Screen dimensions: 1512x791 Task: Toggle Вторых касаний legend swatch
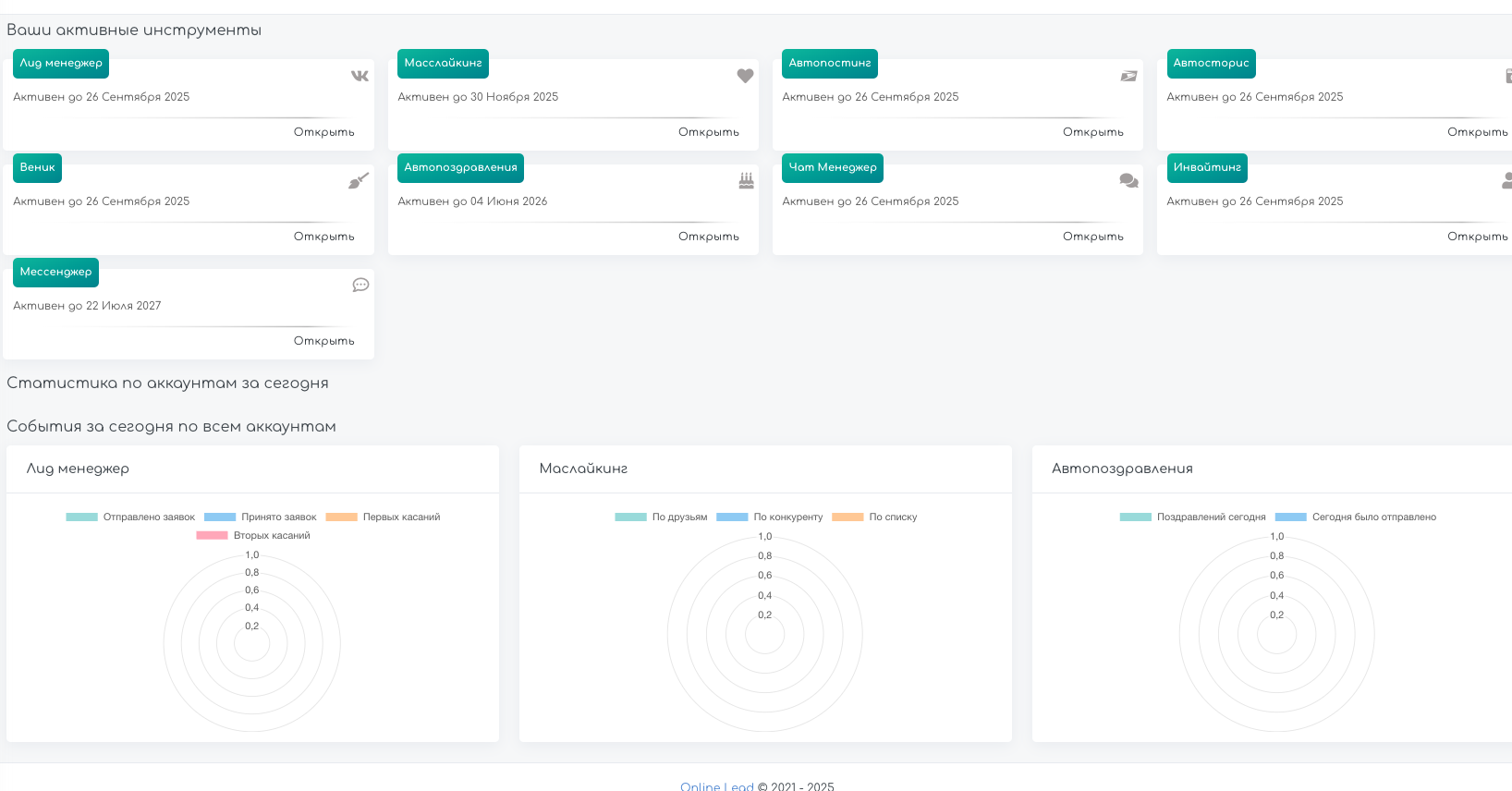click(x=212, y=536)
